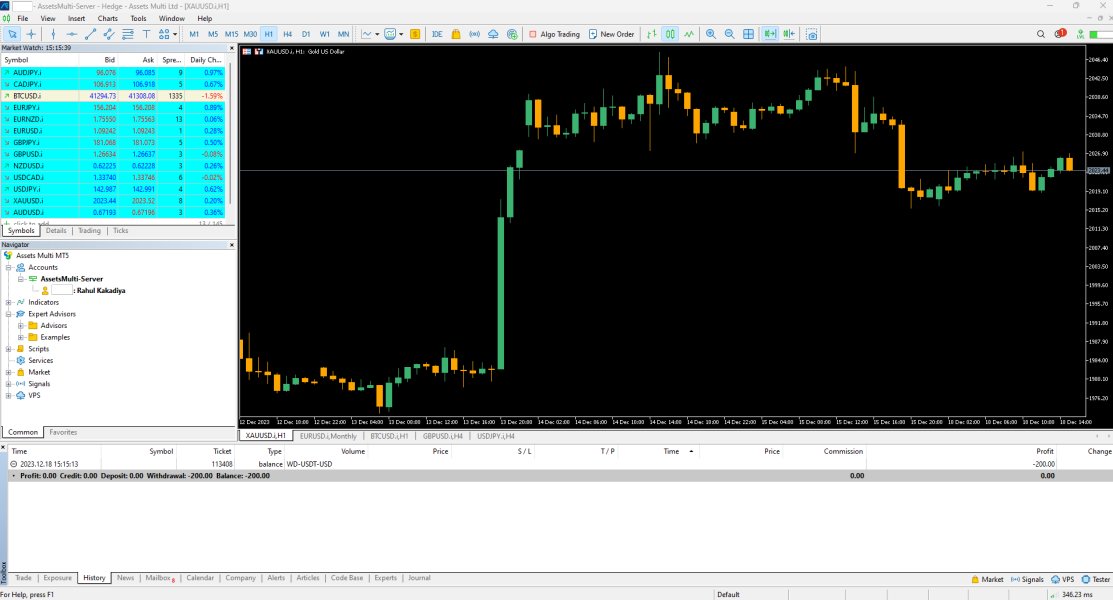Select the H1 timeframe button

click(x=268, y=34)
